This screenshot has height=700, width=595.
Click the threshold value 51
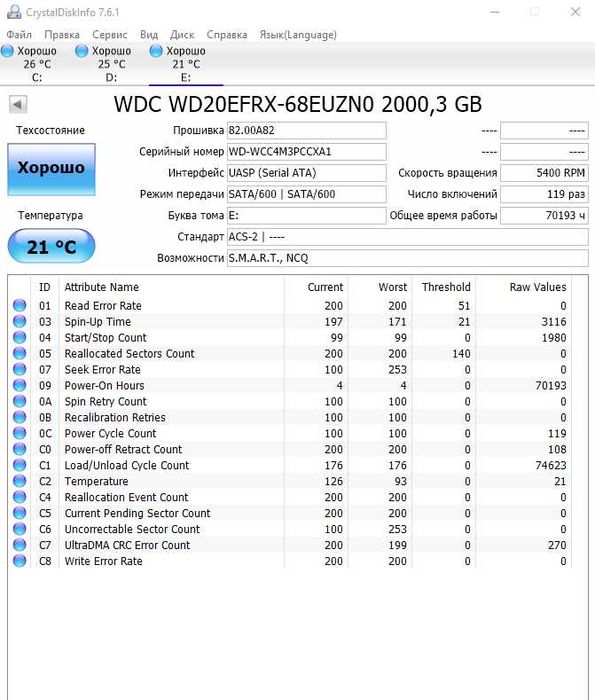tap(464, 306)
